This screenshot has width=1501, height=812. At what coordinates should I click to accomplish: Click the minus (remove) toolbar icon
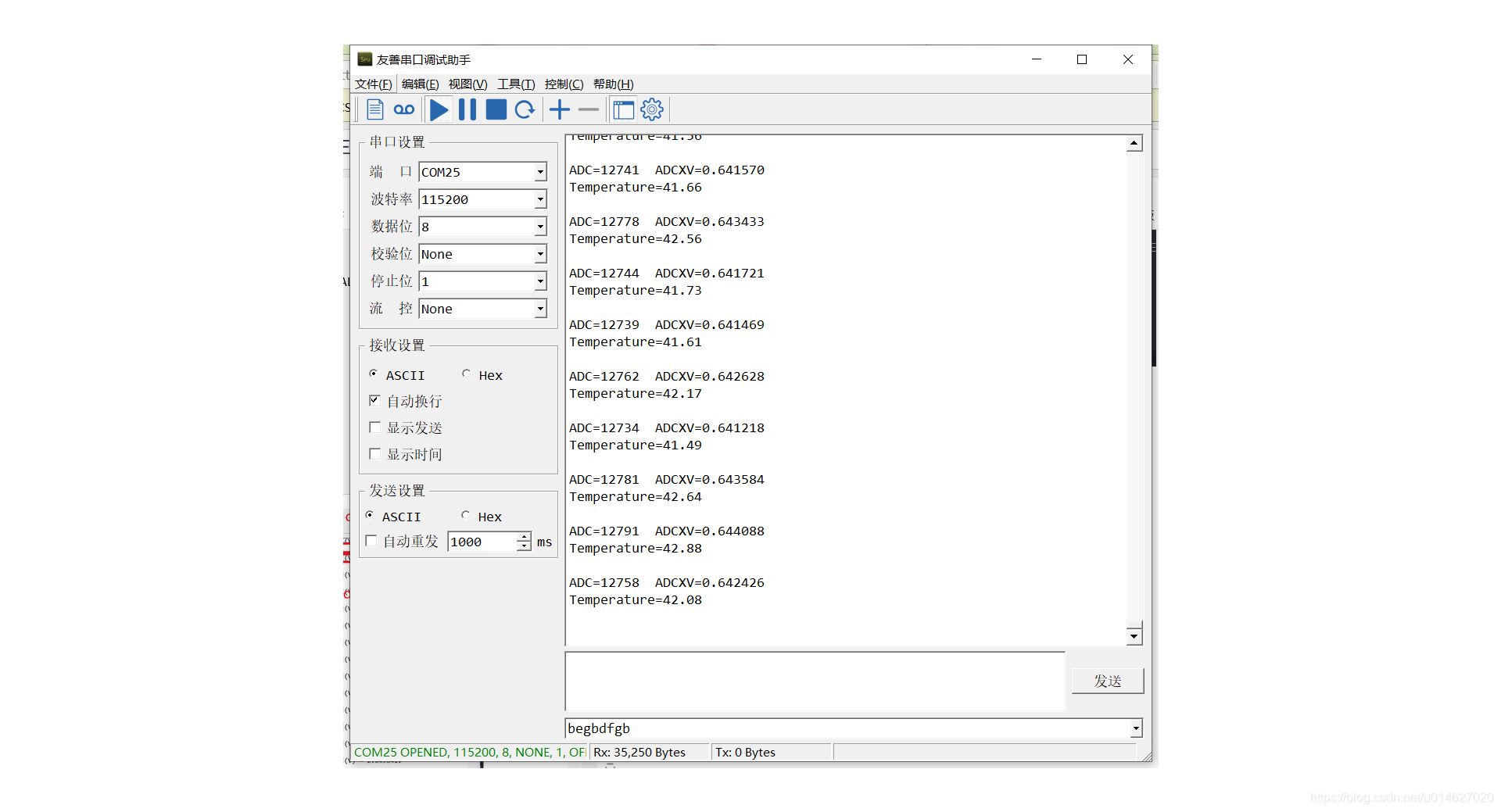(x=589, y=109)
